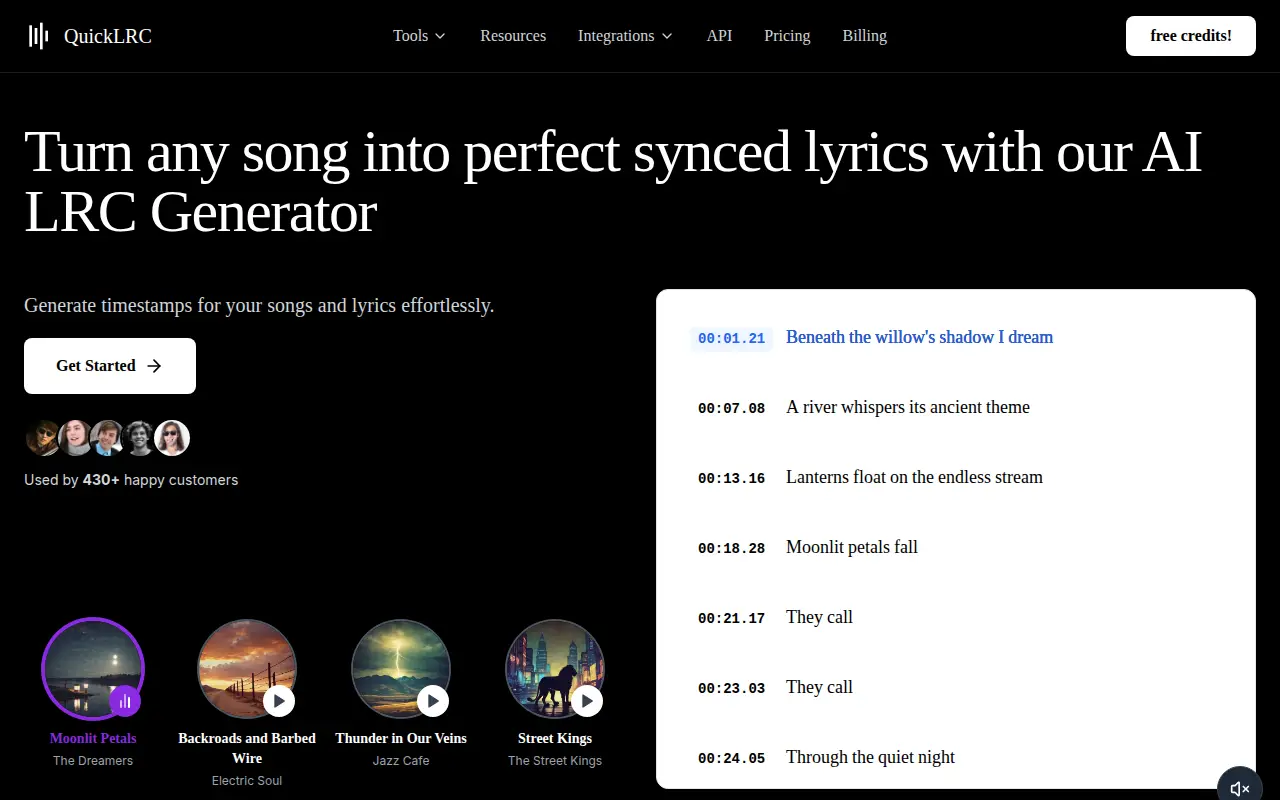This screenshot has width=1280, height=800.
Task: Expand the Integrations dropdown menu
Action: pyautogui.click(x=625, y=36)
